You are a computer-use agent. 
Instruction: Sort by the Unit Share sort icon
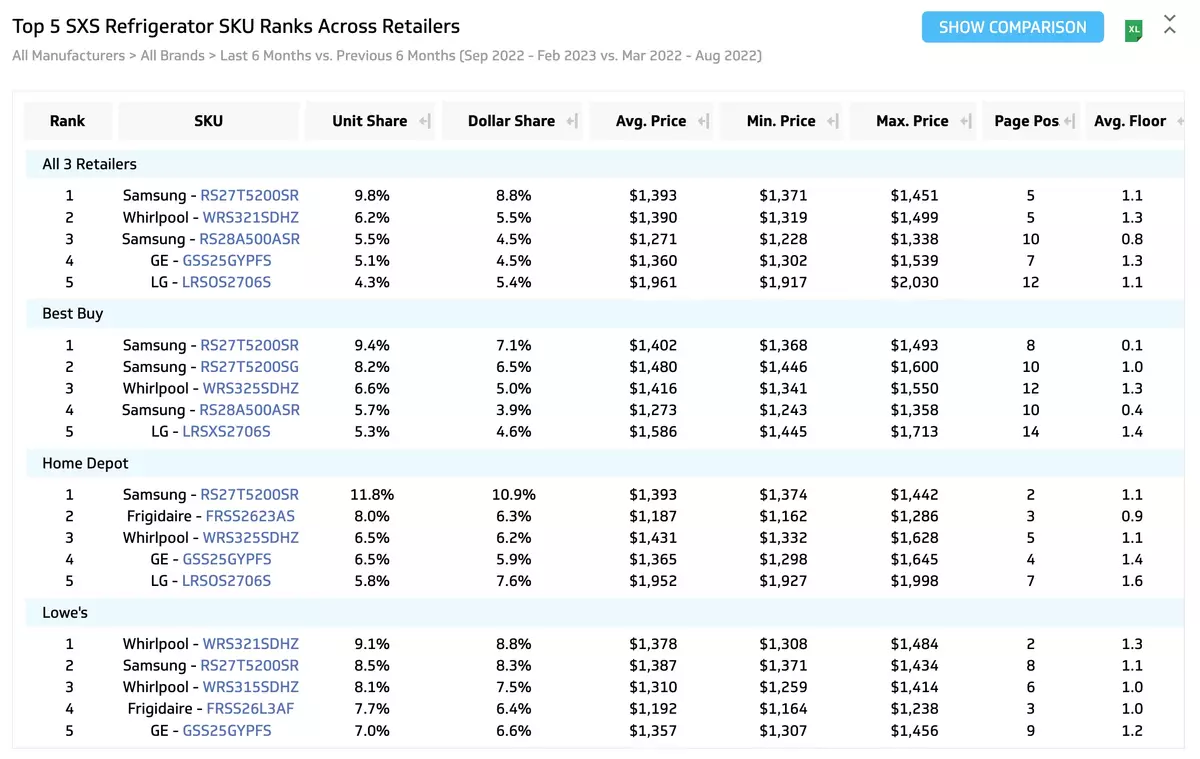coord(424,121)
